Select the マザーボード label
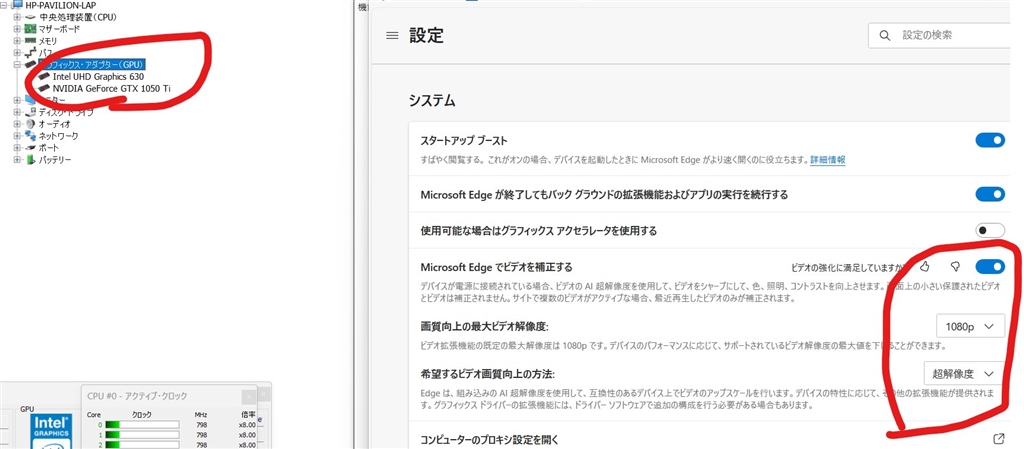 coord(59,29)
